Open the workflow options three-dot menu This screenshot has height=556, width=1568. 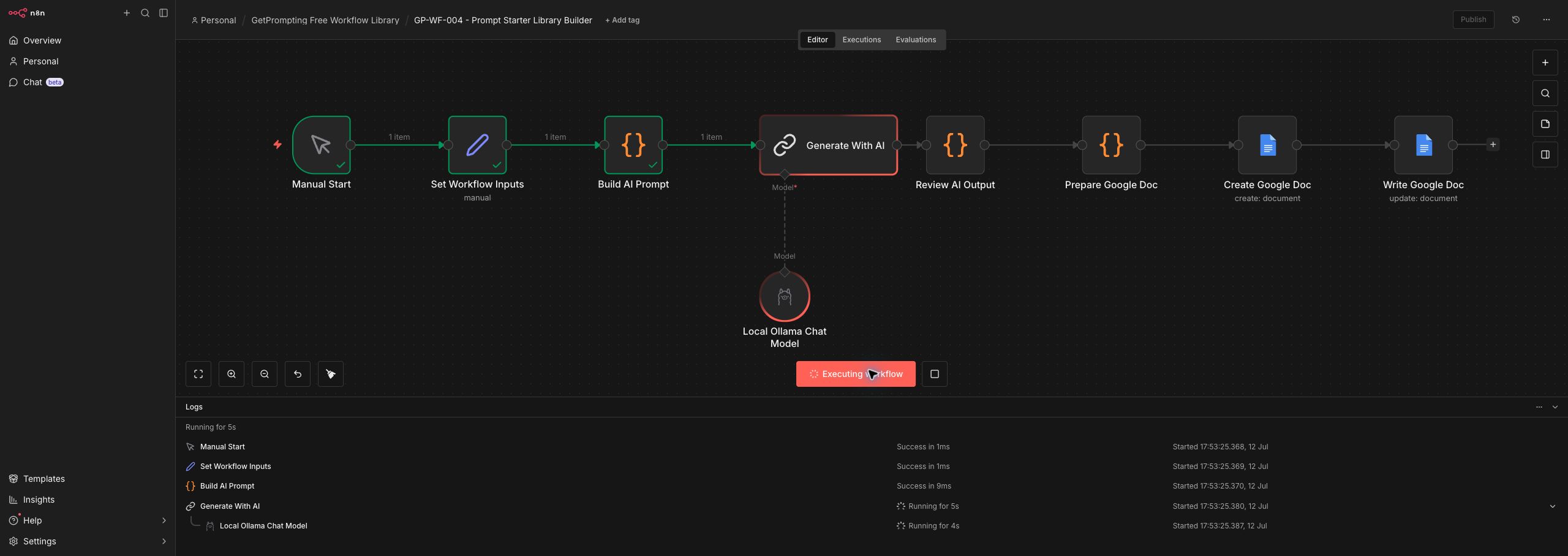[1547, 20]
